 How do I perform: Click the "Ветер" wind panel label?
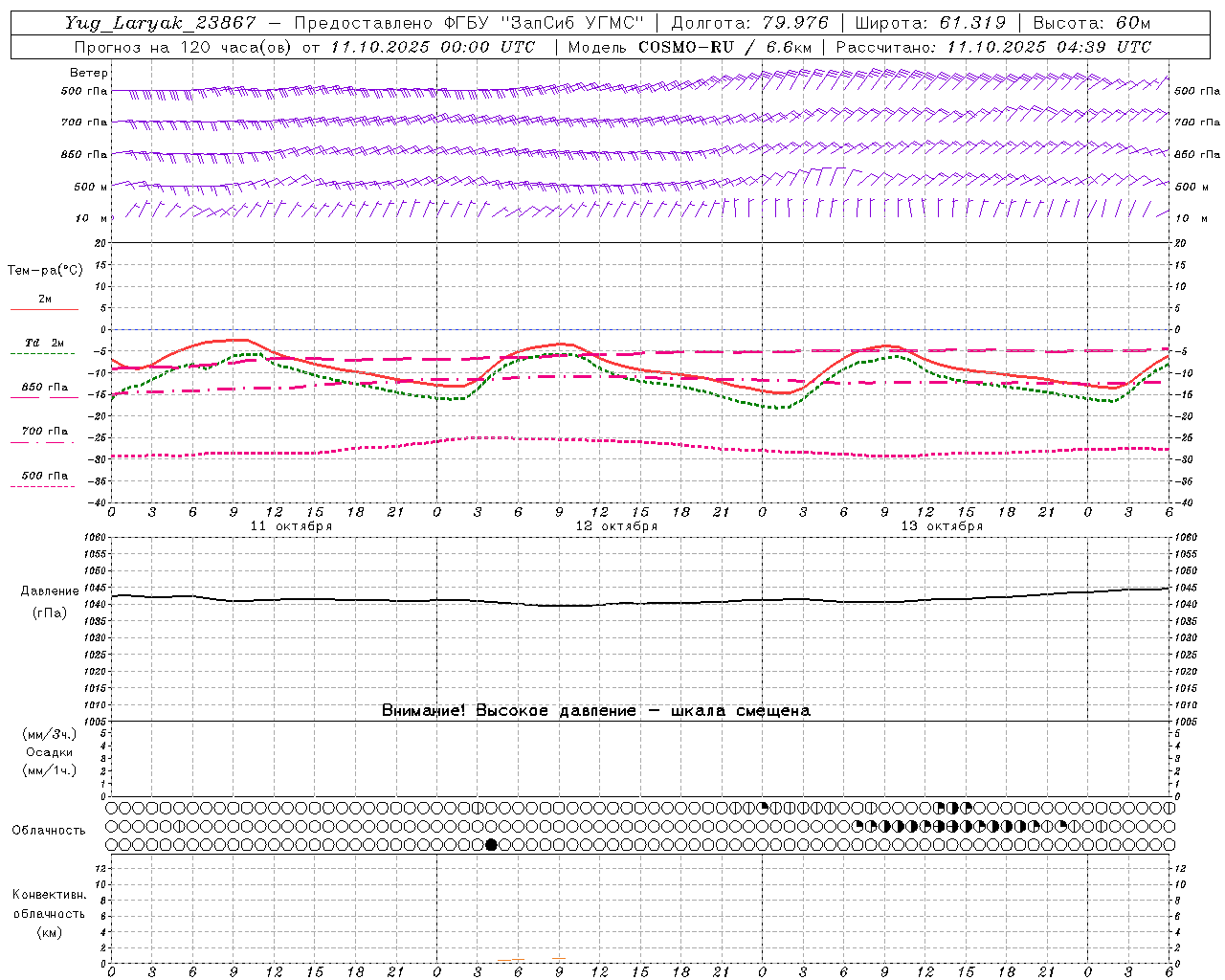[x=89, y=73]
